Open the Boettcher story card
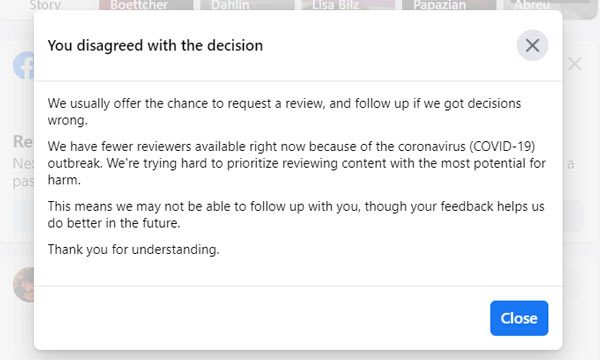The image size is (600, 360). pyautogui.click(x=146, y=5)
